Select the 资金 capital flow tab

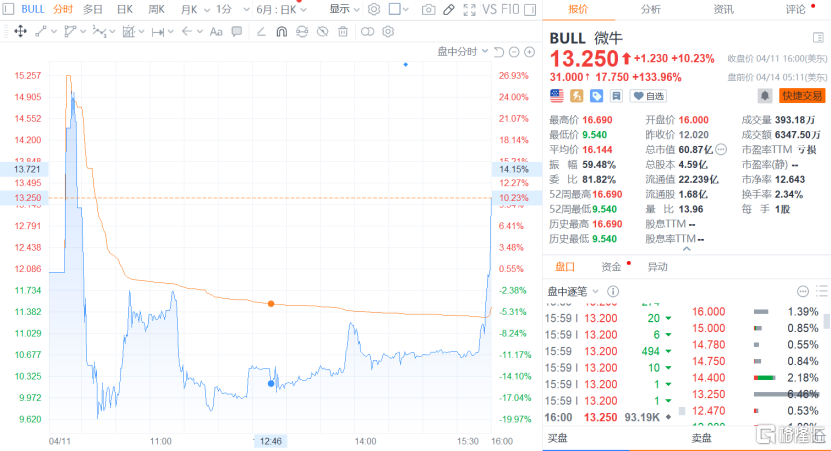[x=611, y=267]
